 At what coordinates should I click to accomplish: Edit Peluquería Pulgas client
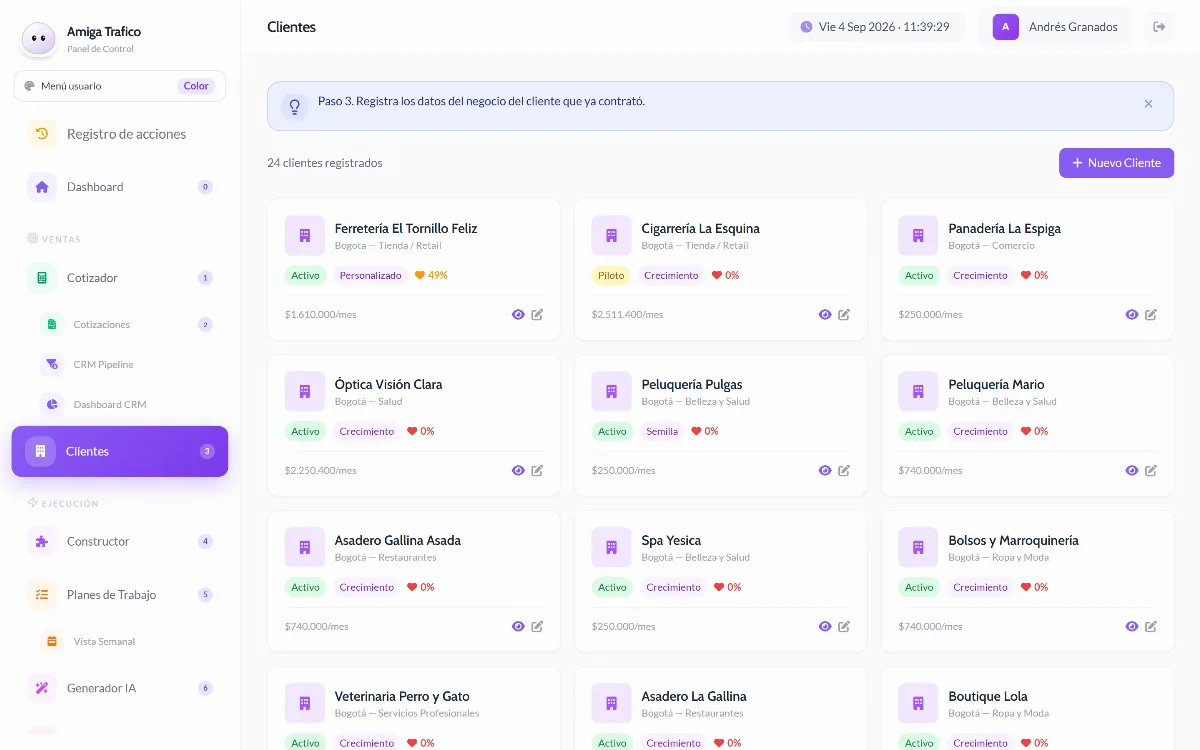pyautogui.click(x=844, y=470)
